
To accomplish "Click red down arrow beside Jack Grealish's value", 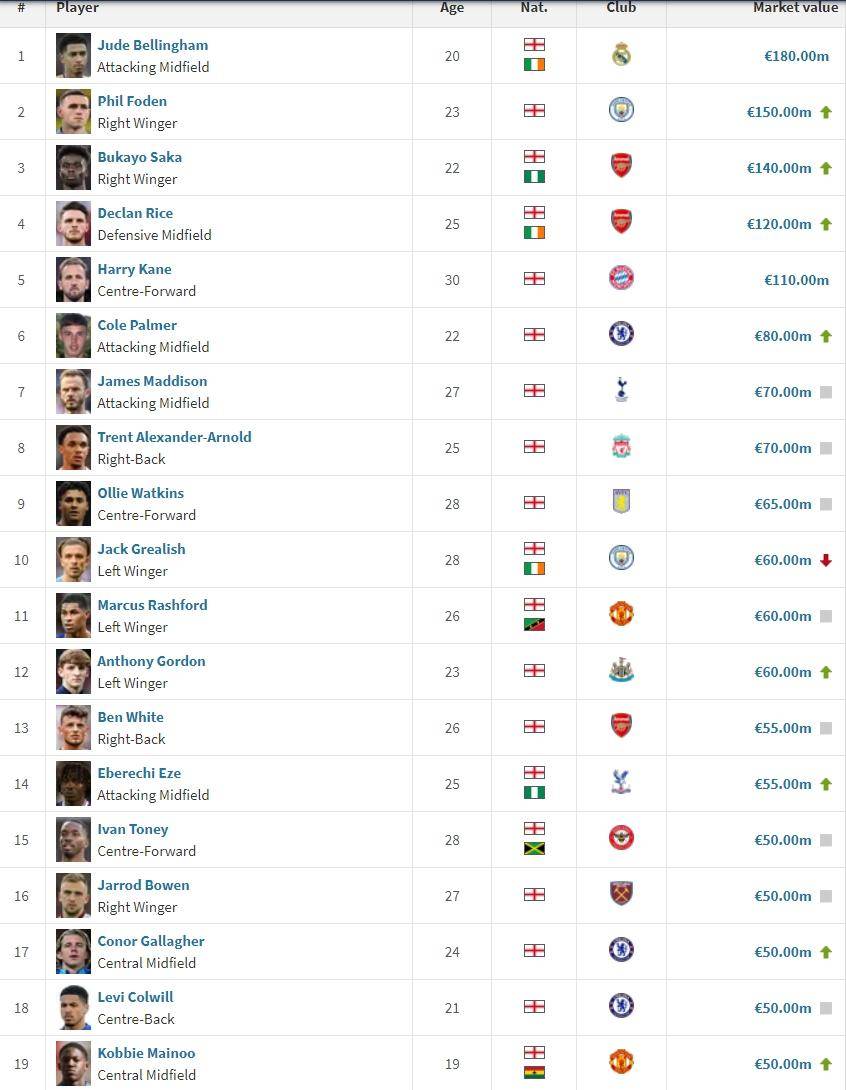I will tap(826, 560).
